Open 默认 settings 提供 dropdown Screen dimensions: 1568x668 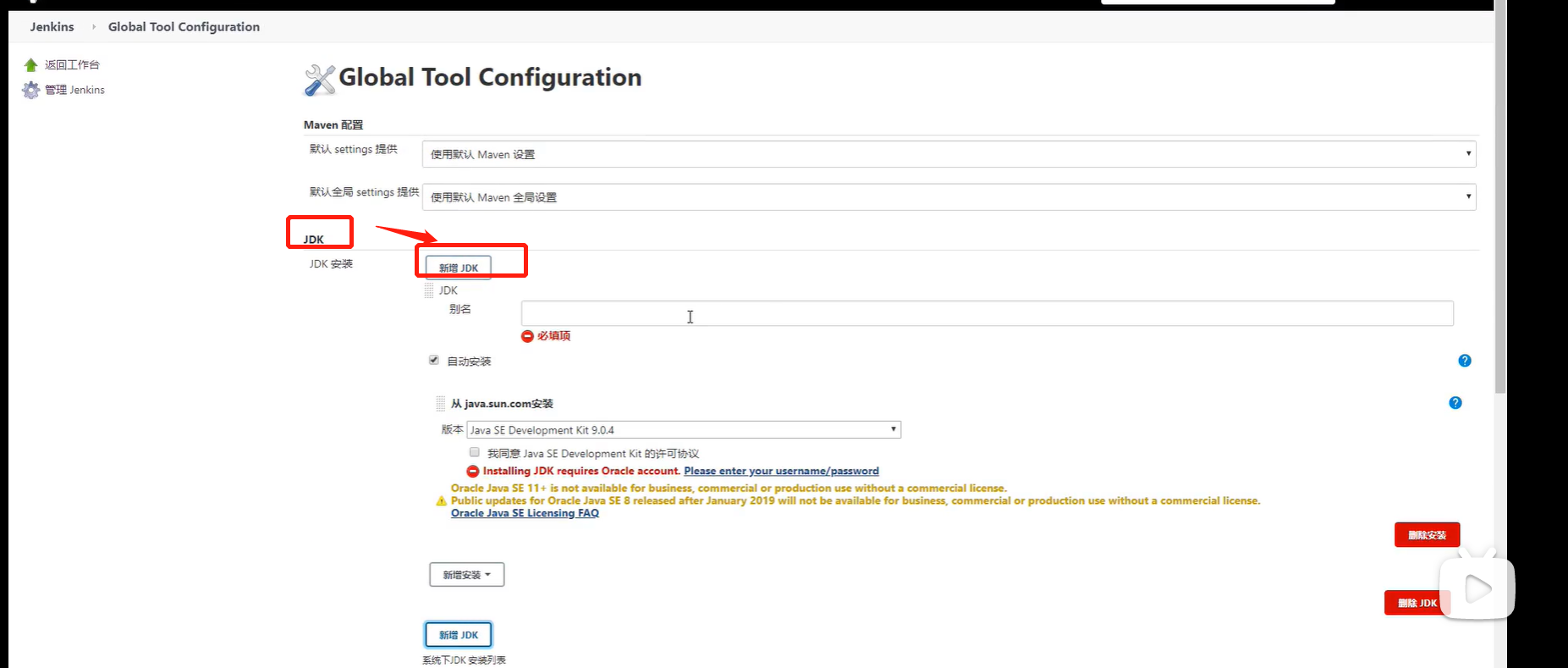949,154
